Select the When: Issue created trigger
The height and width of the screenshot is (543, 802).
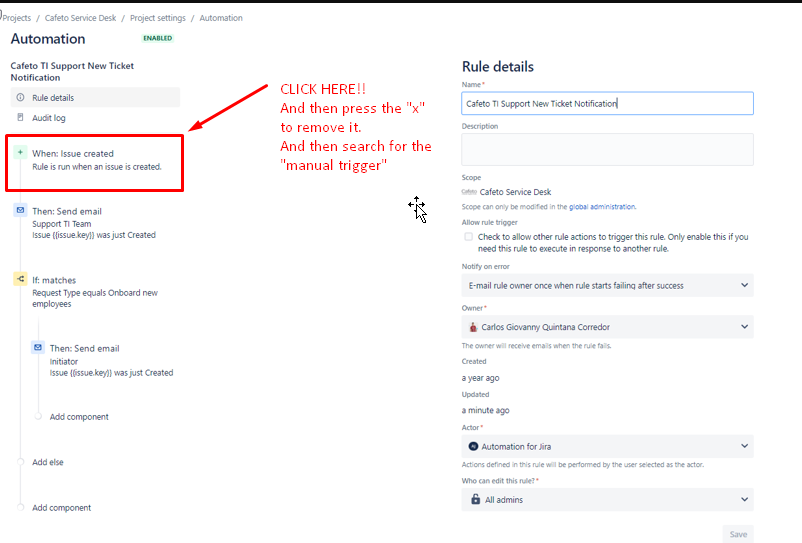click(97, 160)
